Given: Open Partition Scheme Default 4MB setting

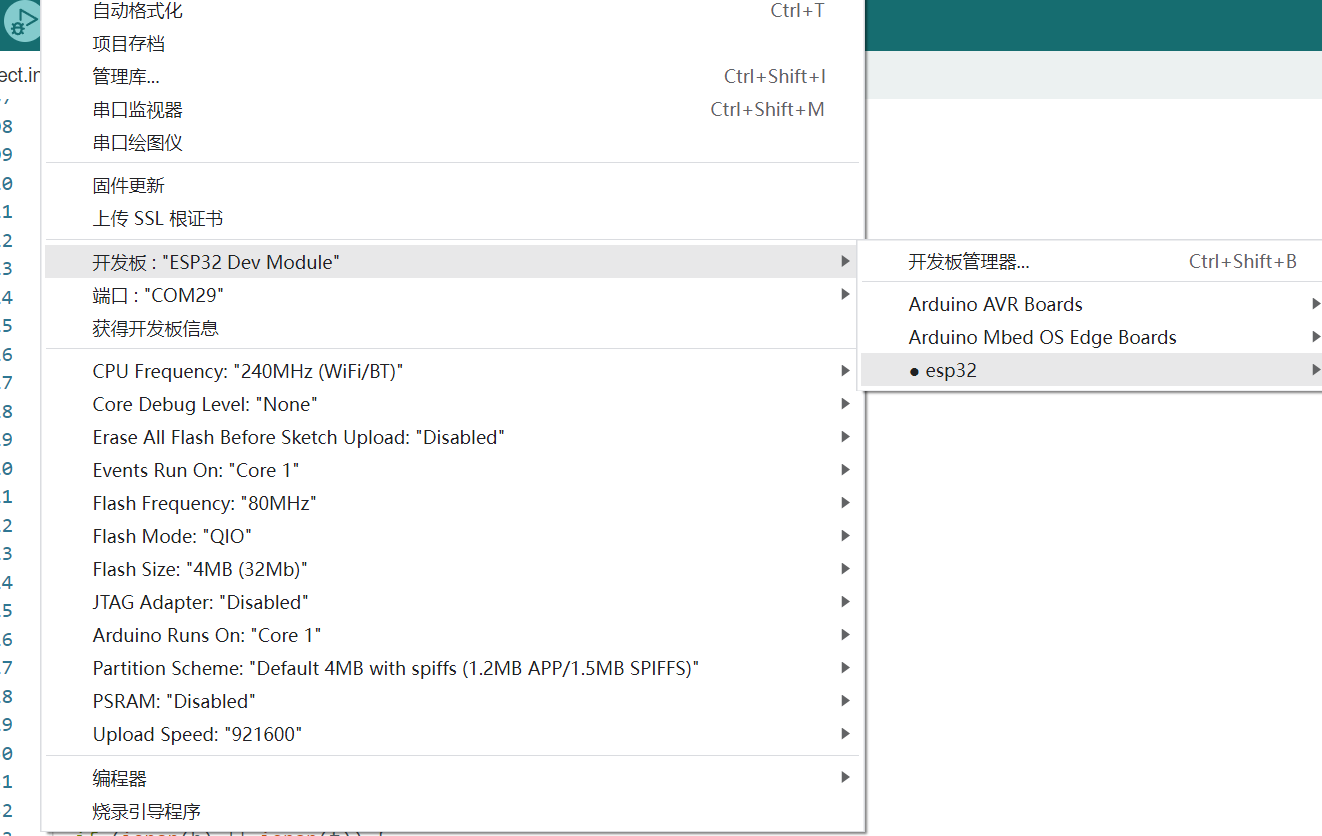Looking at the screenshot, I should point(452,668).
